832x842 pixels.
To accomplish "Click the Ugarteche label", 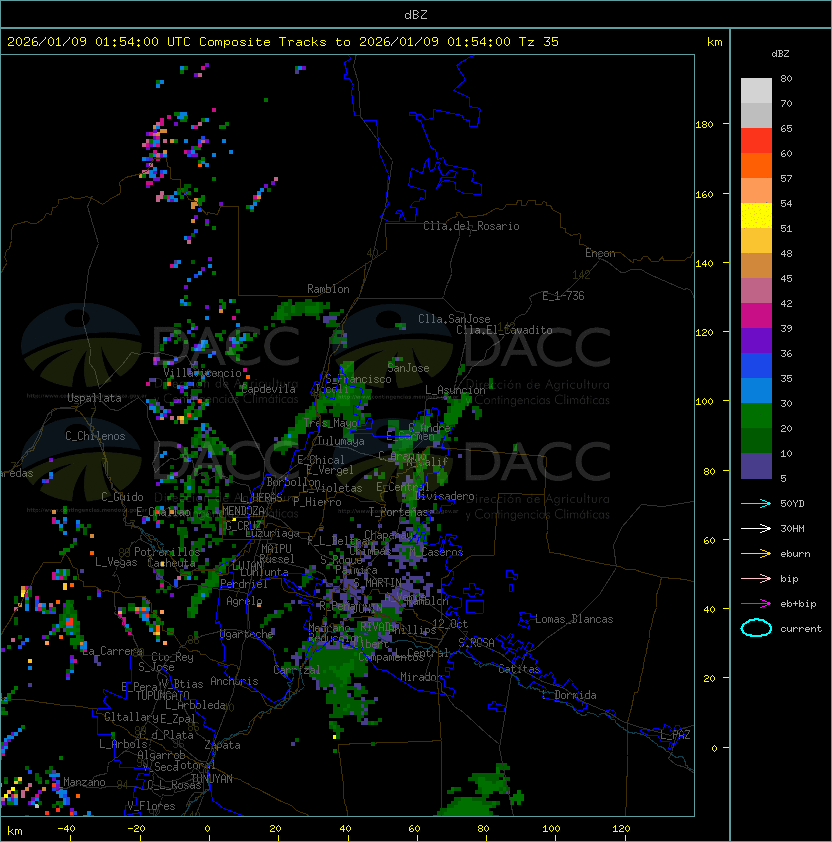I will coord(247,634).
